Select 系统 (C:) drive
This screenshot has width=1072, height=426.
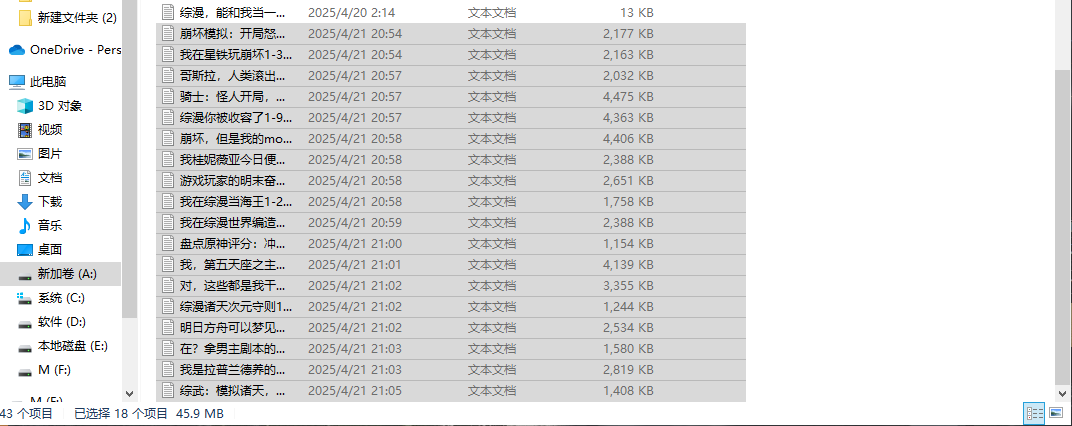pyautogui.click(x=61, y=298)
